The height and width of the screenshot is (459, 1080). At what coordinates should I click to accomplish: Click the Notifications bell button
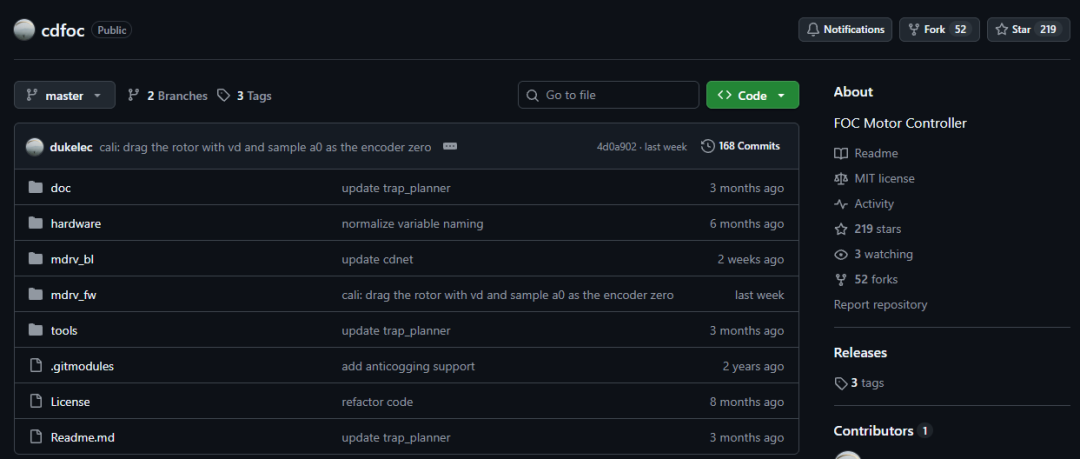[x=845, y=30]
